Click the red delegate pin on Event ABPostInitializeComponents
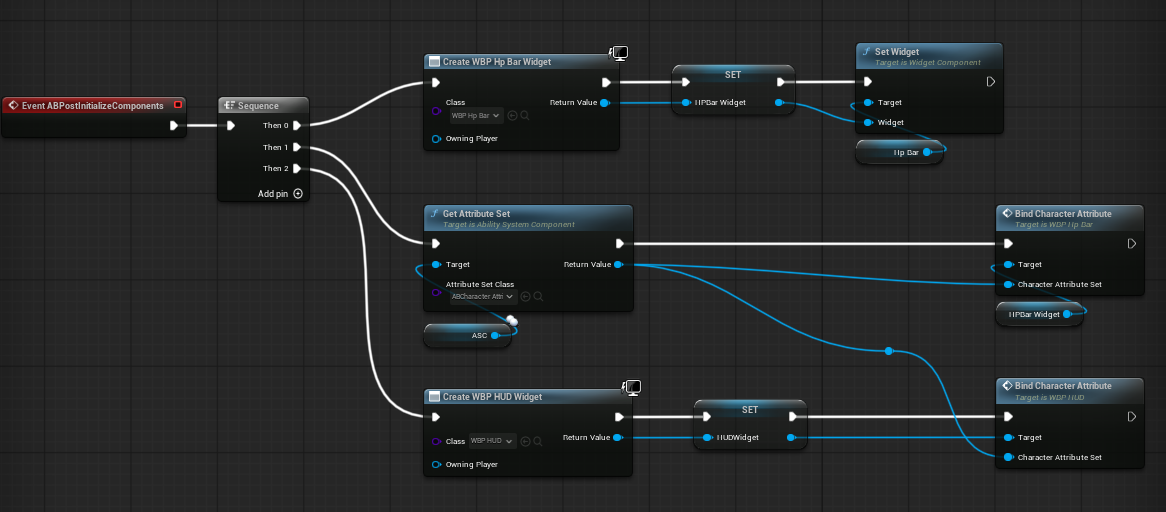The image size is (1166, 512). pyautogui.click(x=178, y=105)
